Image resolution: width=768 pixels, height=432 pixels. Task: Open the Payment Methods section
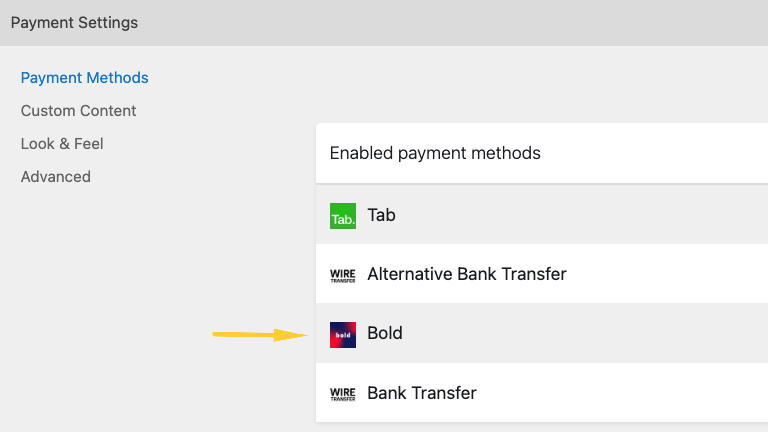pyautogui.click(x=84, y=78)
